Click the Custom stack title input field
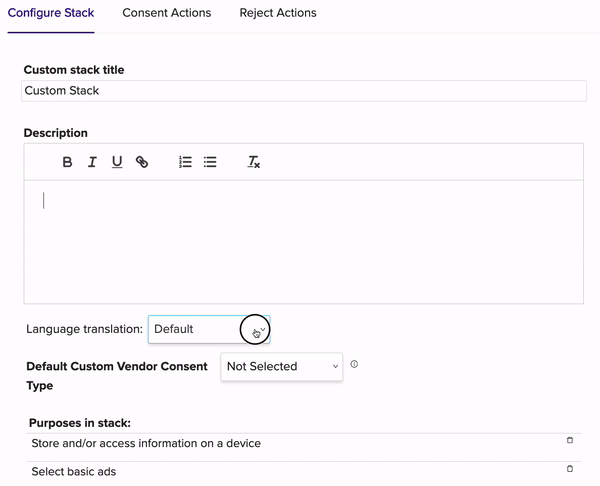This screenshot has width=600, height=486. (x=304, y=91)
